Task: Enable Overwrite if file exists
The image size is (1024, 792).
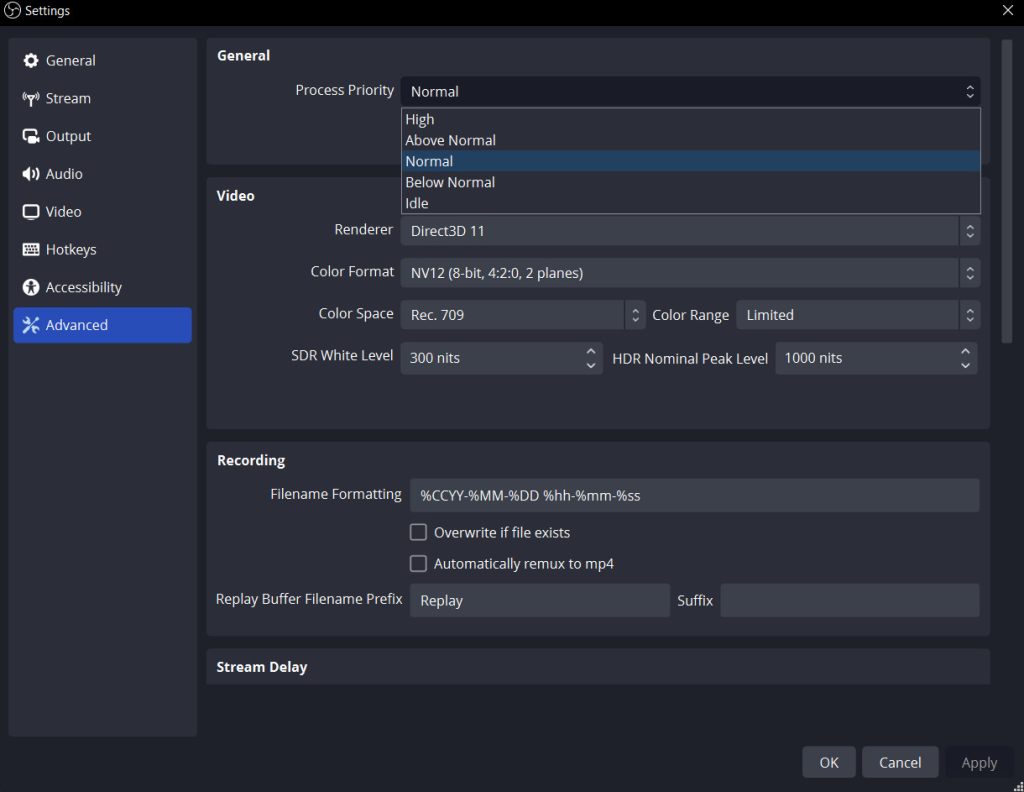Action: [x=418, y=533]
